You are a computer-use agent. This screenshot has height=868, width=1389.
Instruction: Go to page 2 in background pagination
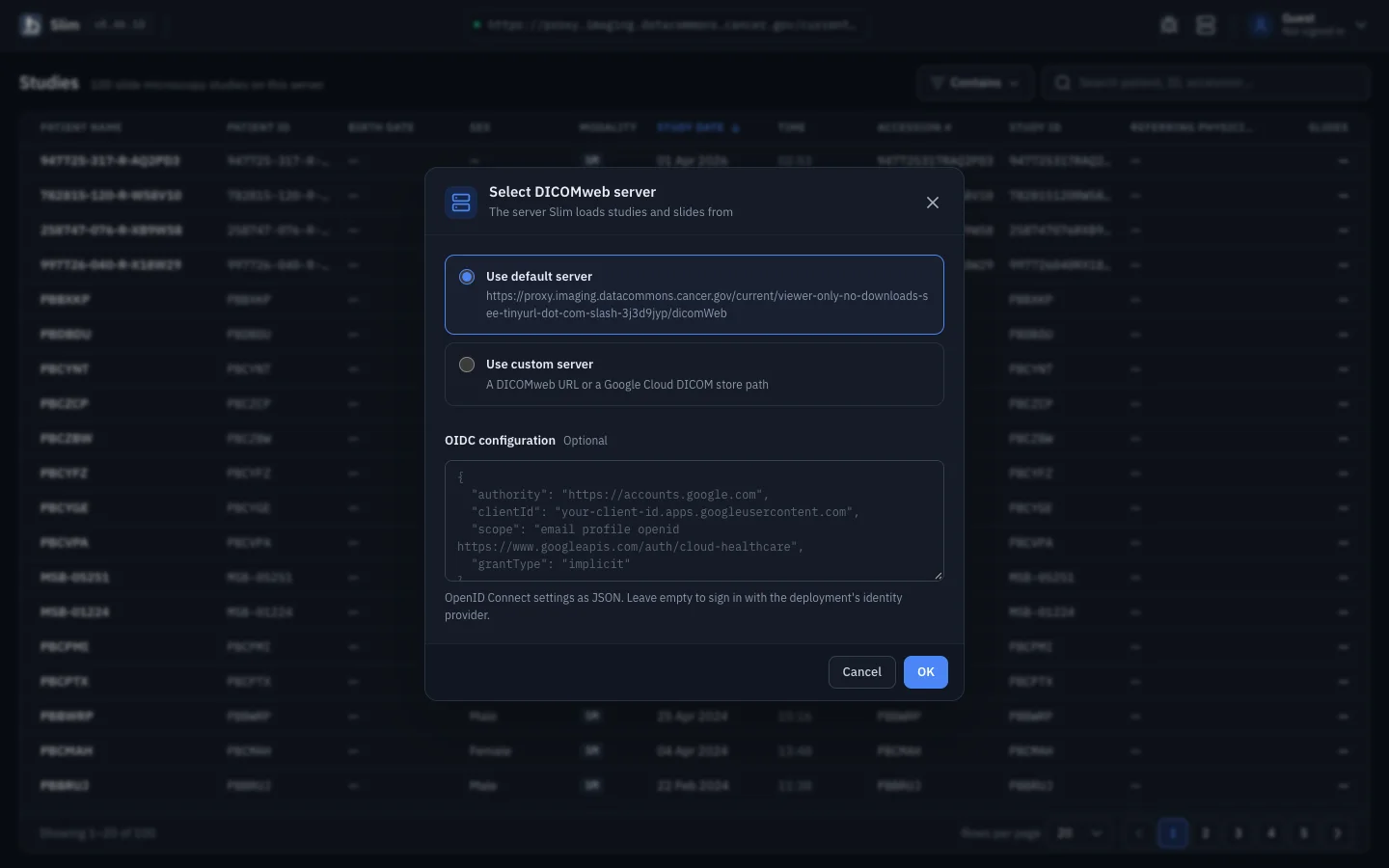[x=1206, y=833]
